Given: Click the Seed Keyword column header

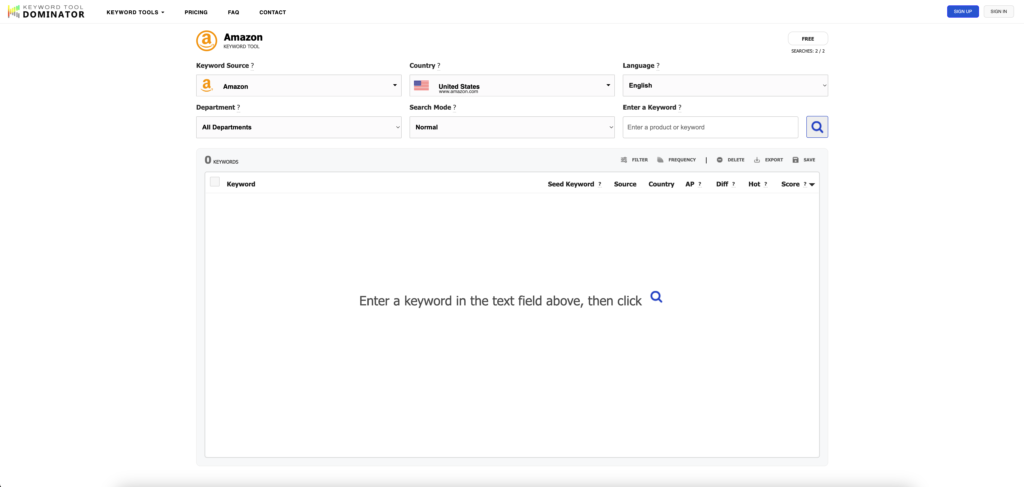Looking at the screenshot, I should click(x=571, y=184).
